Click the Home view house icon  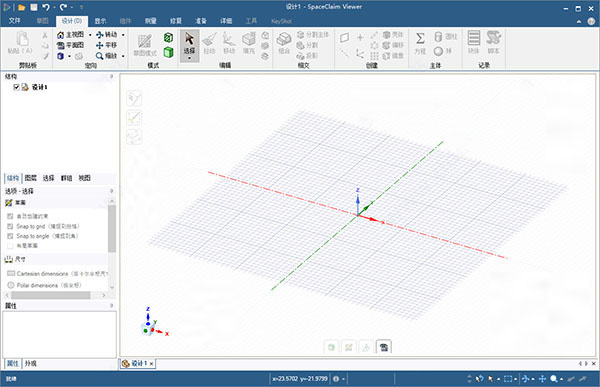tap(60, 35)
